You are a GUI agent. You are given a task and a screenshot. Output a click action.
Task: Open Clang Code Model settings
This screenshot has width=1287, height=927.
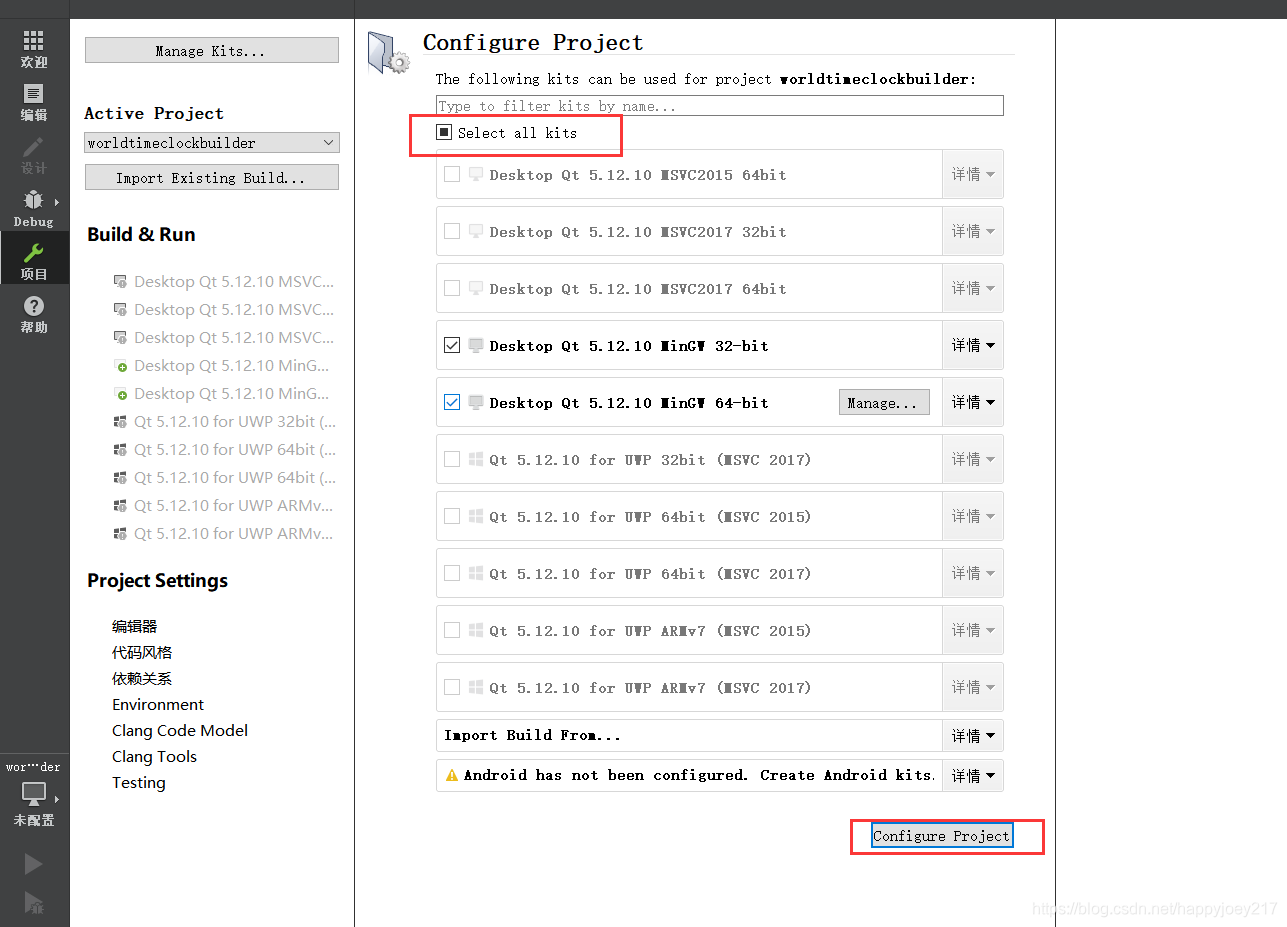[180, 730]
